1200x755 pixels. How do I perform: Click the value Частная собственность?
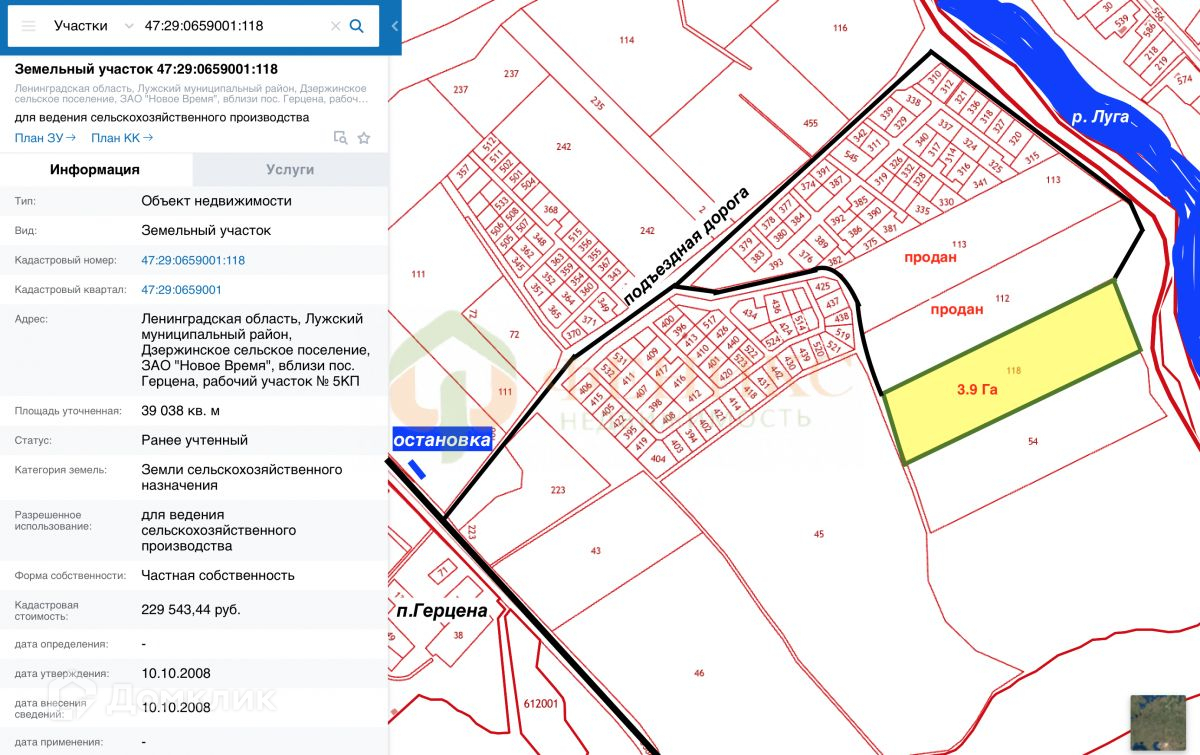pos(218,575)
